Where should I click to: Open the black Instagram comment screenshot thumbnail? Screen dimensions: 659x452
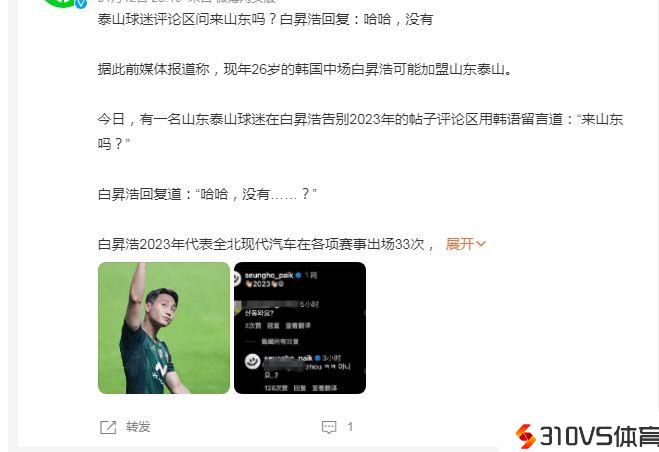pos(300,328)
